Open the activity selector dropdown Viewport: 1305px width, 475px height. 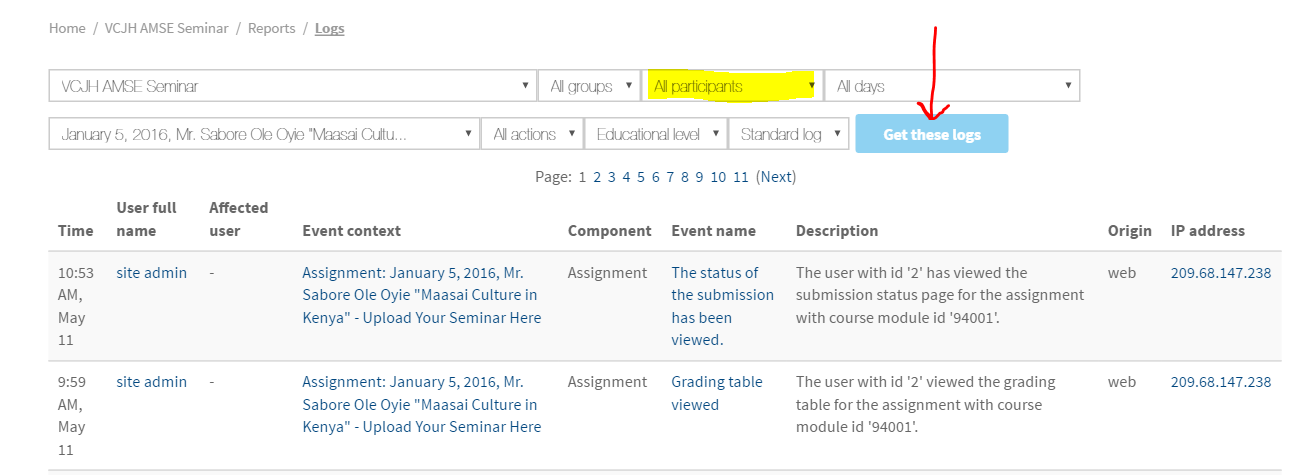pos(263,134)
